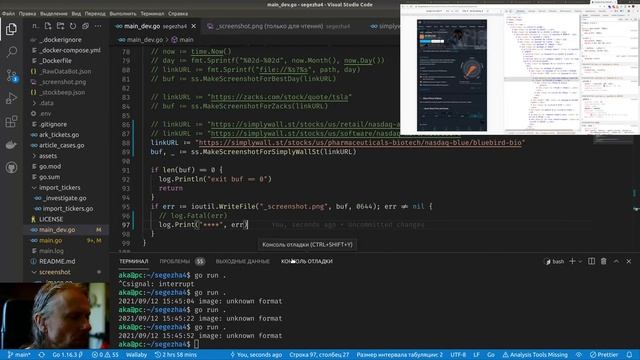The height and width of the screenshot is (360, 640).
Task: Open Файл menu
Action: point(8,13)
